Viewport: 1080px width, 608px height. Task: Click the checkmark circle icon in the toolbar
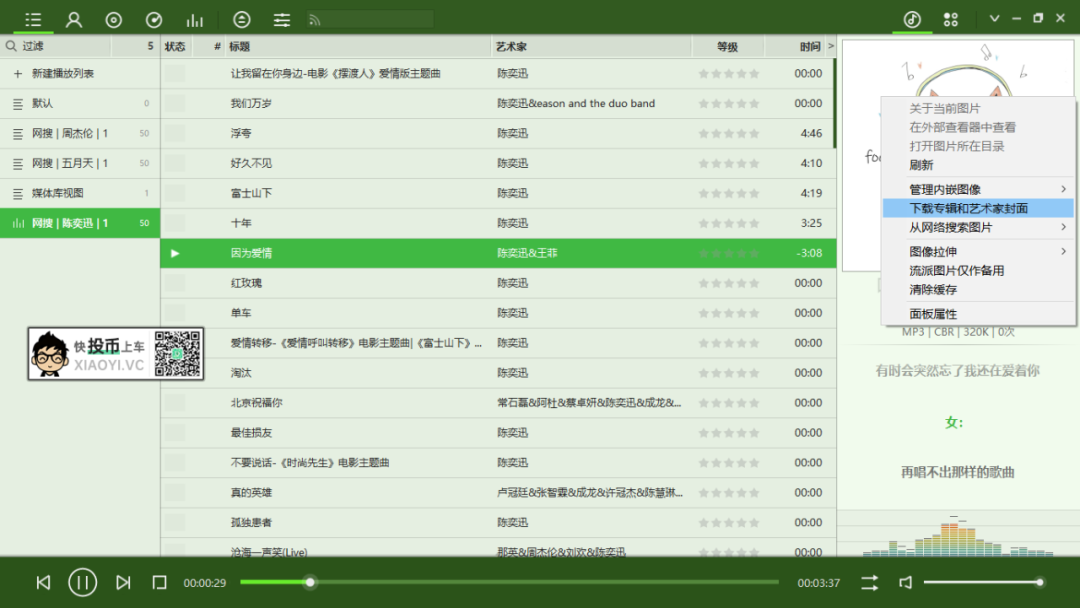coord(152,18)
